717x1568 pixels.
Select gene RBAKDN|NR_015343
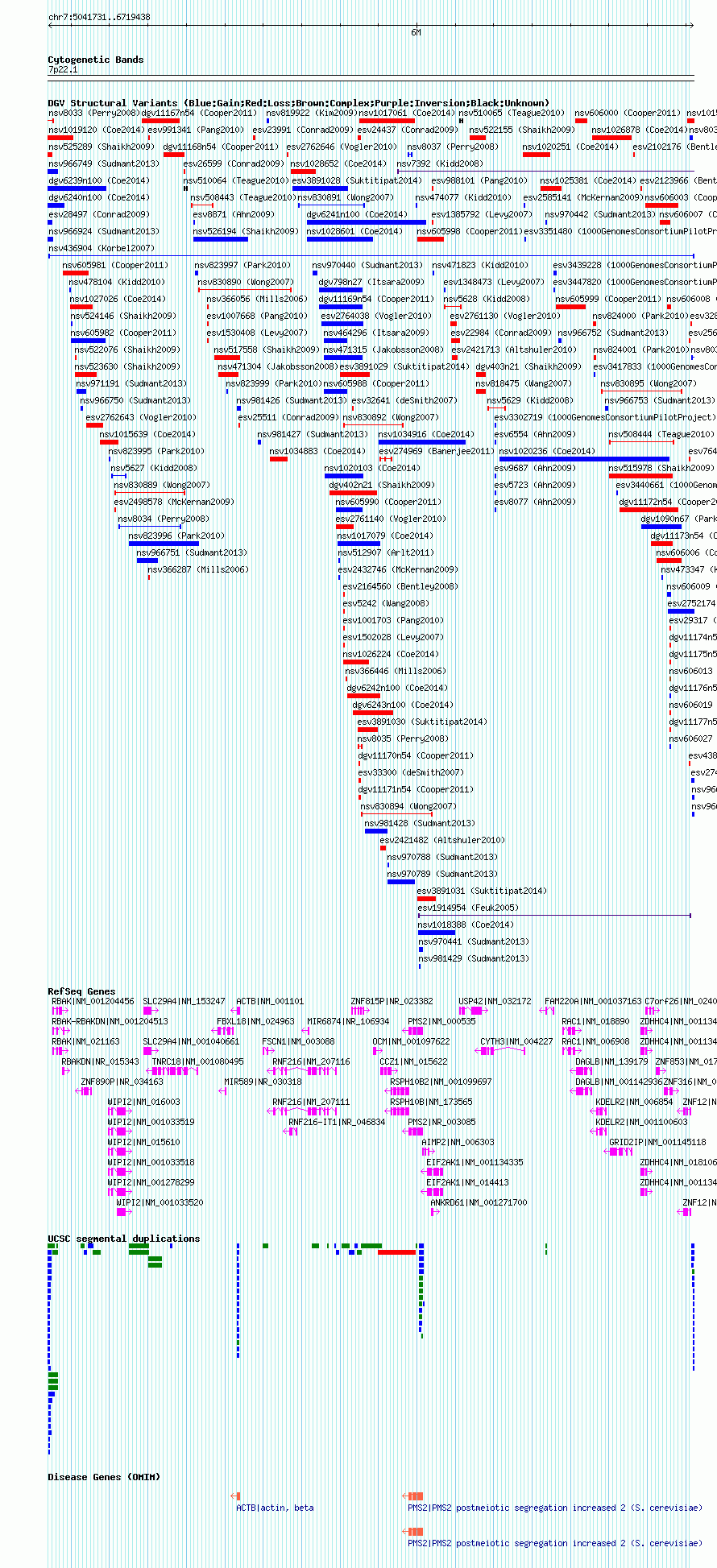(101, 1061)
